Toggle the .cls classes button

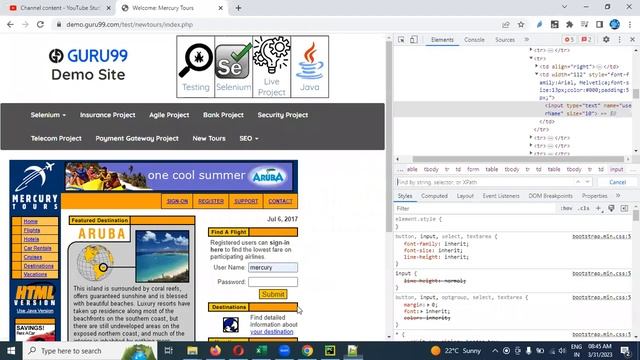click(x=584, y=208)
